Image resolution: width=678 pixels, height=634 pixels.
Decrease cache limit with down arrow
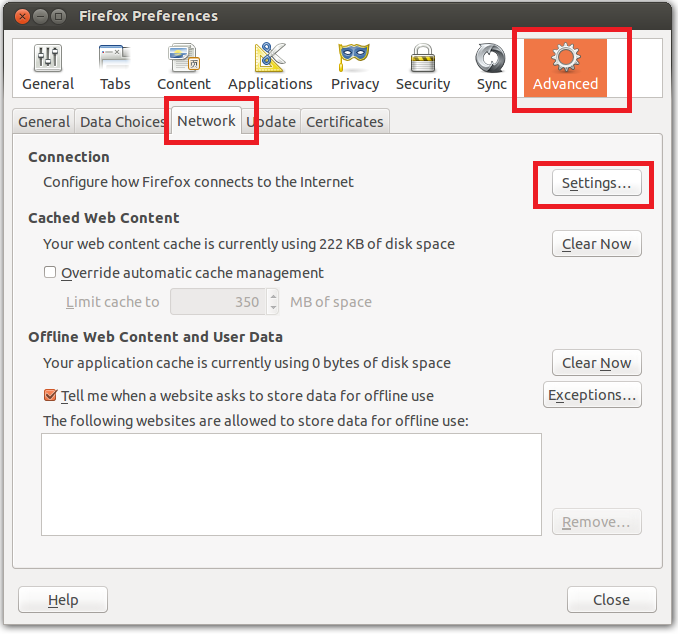point(273,308)
